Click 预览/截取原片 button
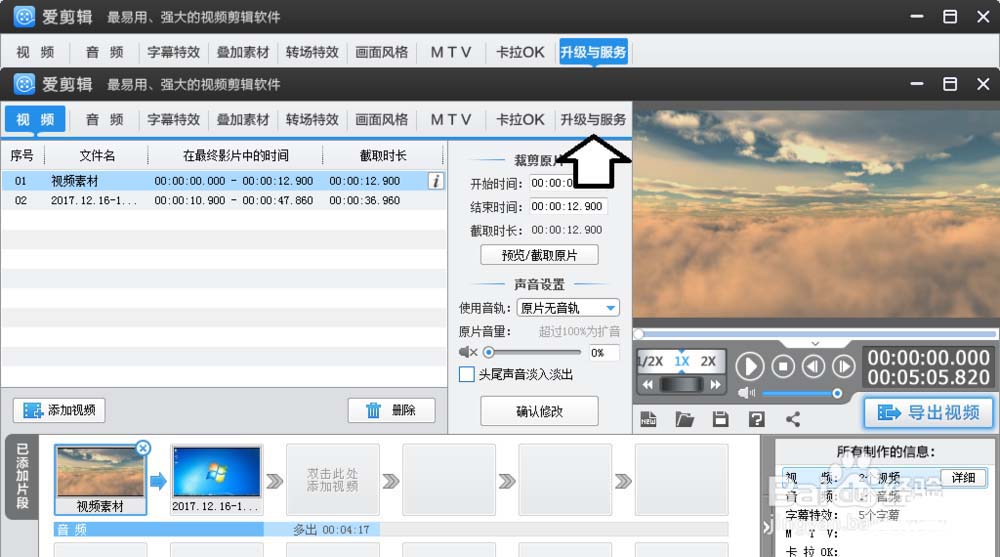This screenshot has height=557, width=1000. click(539, 255)
